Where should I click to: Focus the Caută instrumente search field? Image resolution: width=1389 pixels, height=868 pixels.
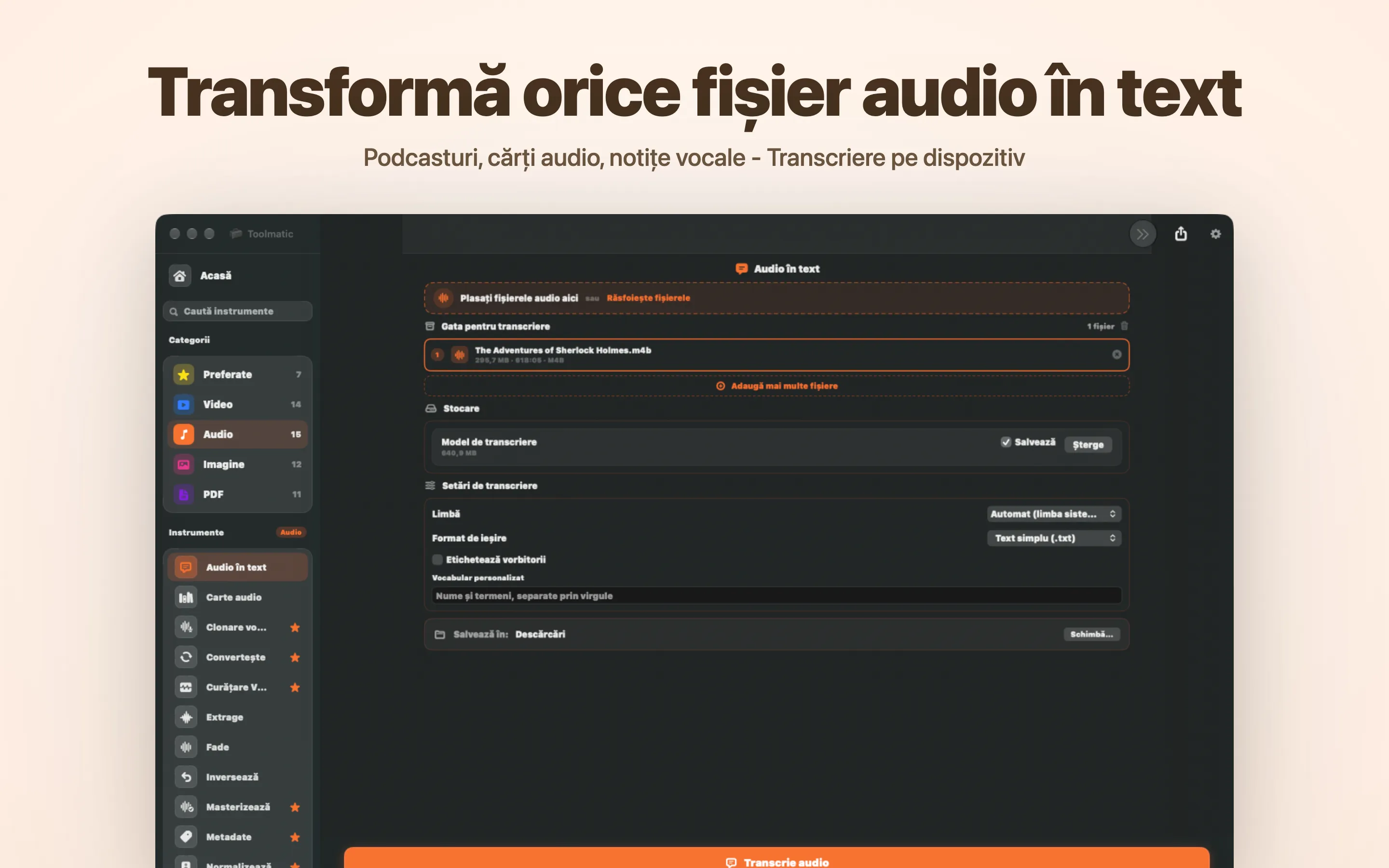coord(238,311)
